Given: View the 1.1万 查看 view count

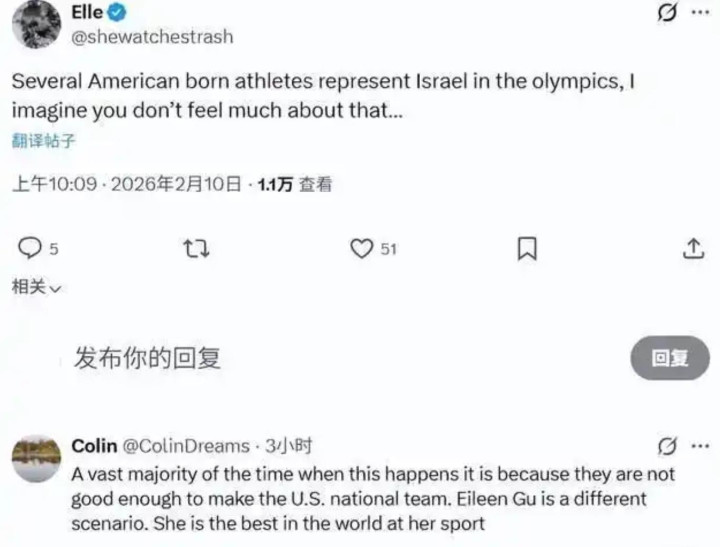Looking at the screenshot, I should [294, 184].
